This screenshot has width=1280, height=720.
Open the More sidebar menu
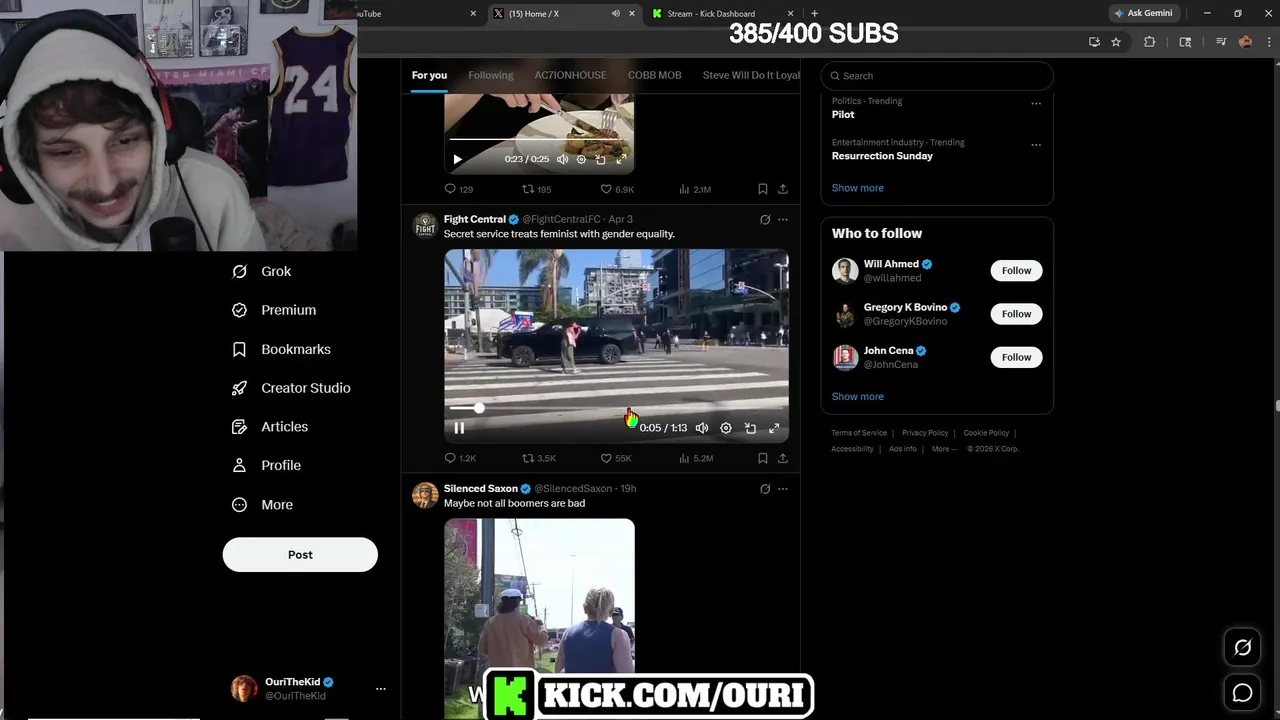point(262,504)
